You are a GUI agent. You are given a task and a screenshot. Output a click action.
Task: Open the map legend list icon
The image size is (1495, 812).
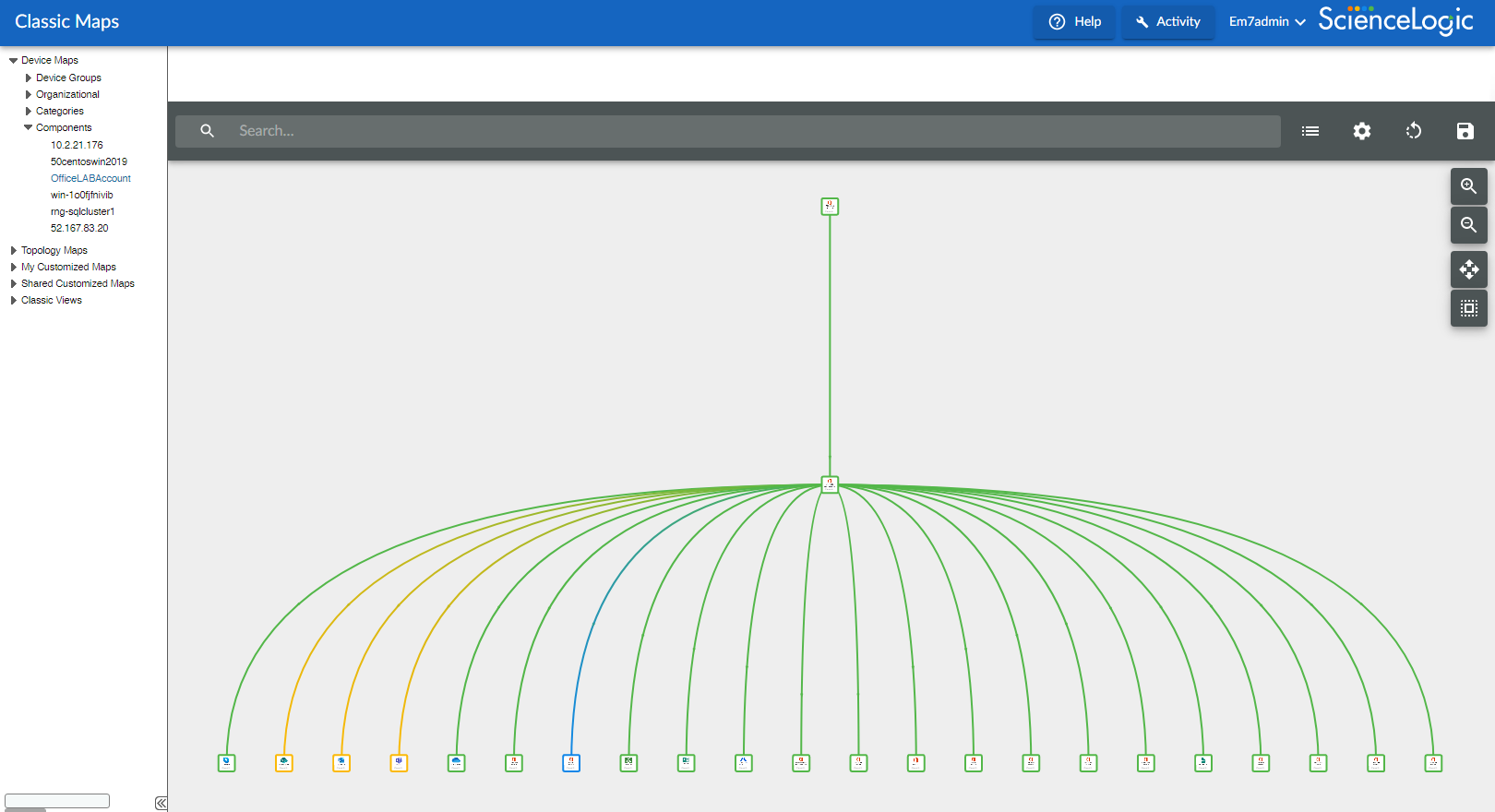coord(1310,131)
